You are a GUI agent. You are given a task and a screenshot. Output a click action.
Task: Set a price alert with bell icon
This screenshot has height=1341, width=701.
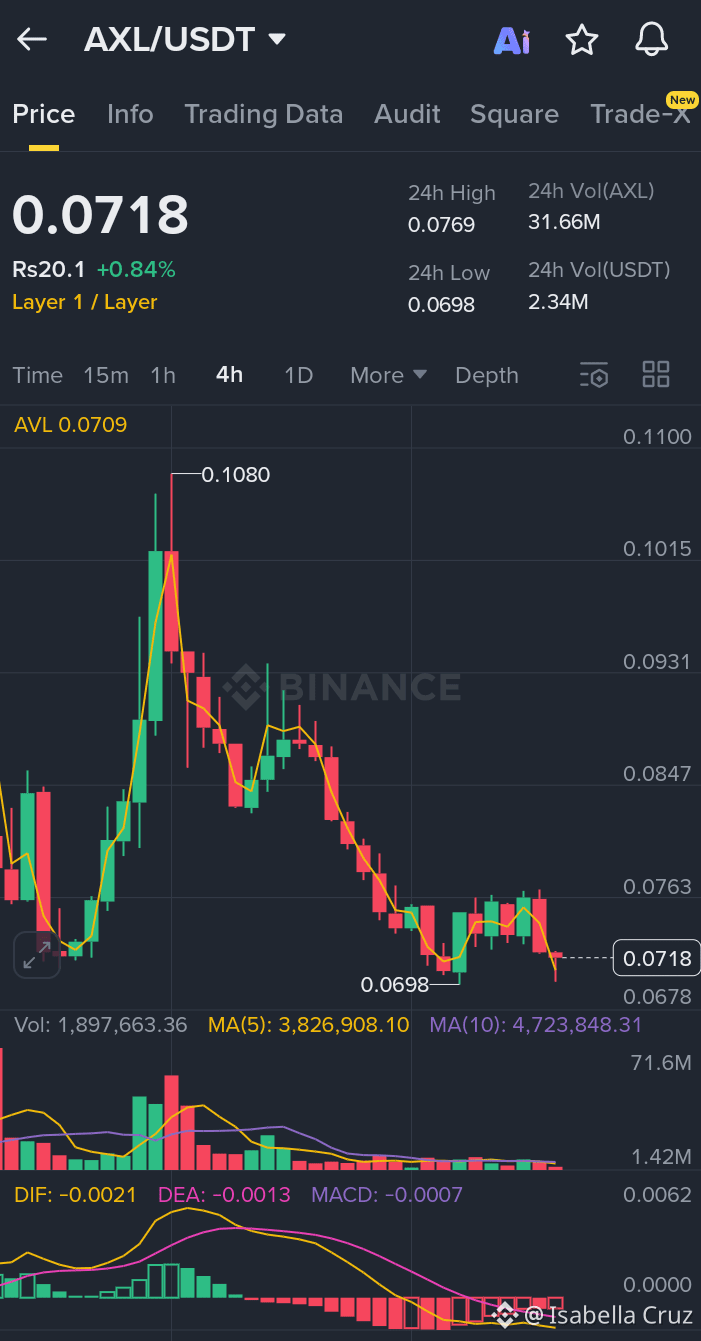(652, 40)
